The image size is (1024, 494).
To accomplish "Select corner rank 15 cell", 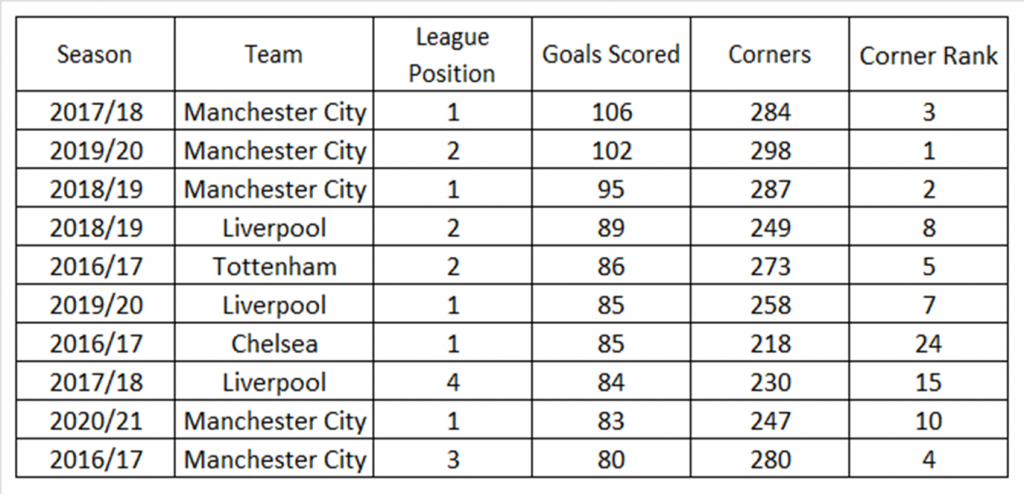I will 929,382.
